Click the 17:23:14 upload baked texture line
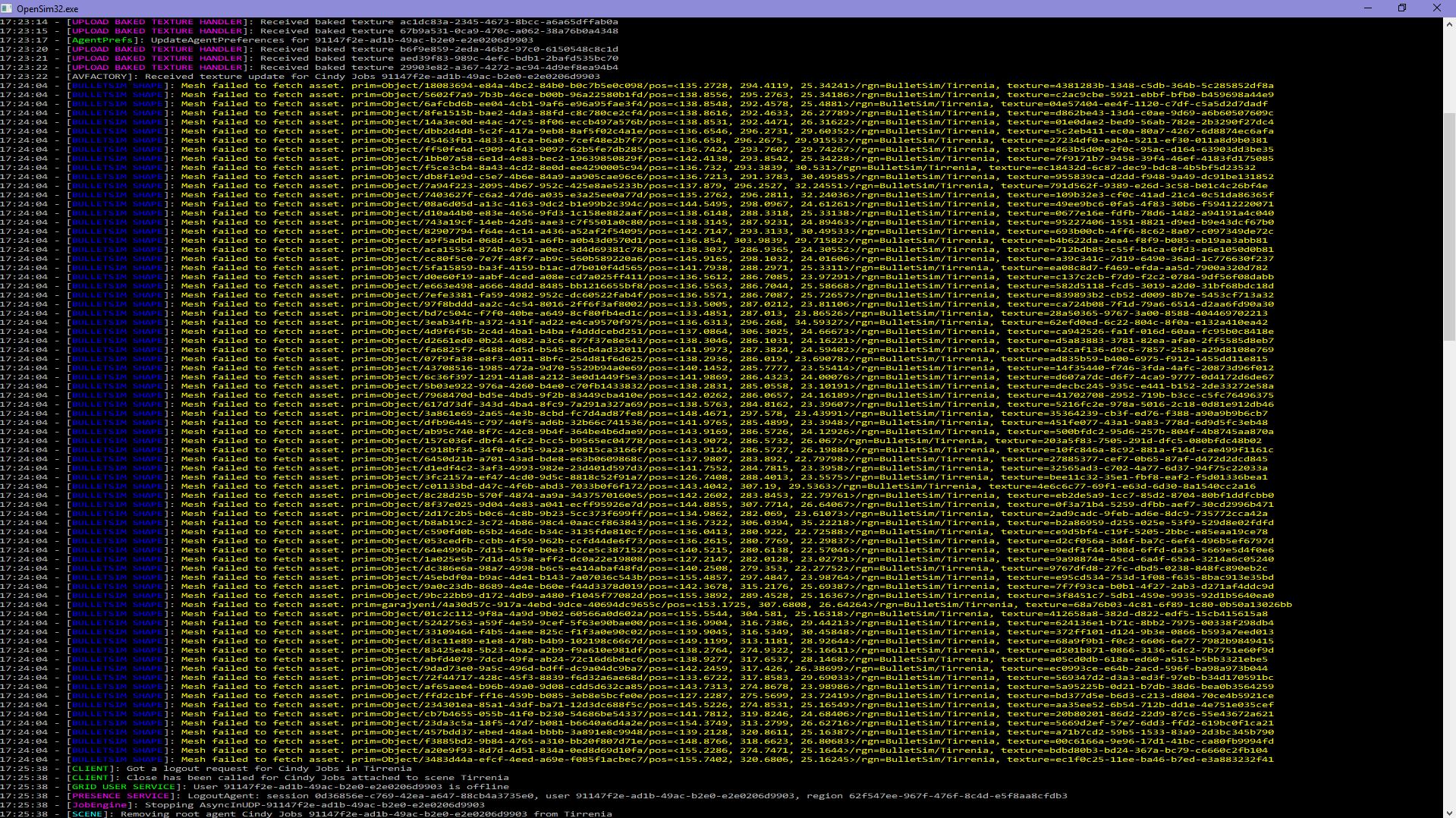Image resolution: width=1456 pixels, height=818 pixels. coord(341,22)
